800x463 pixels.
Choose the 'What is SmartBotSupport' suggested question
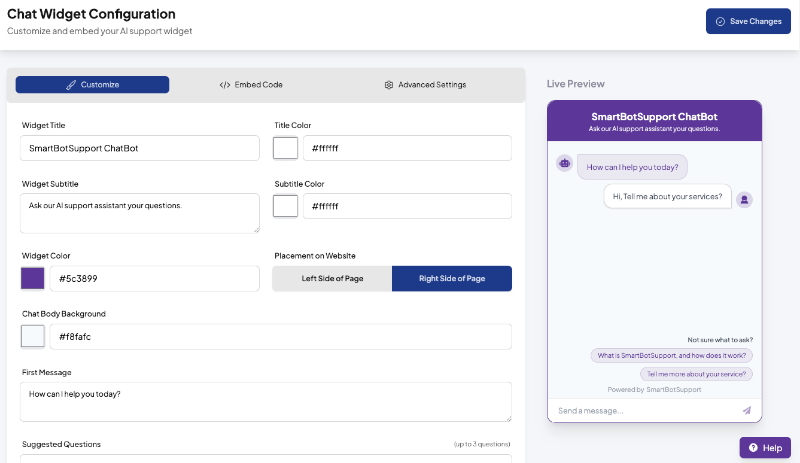pos(671,355)
